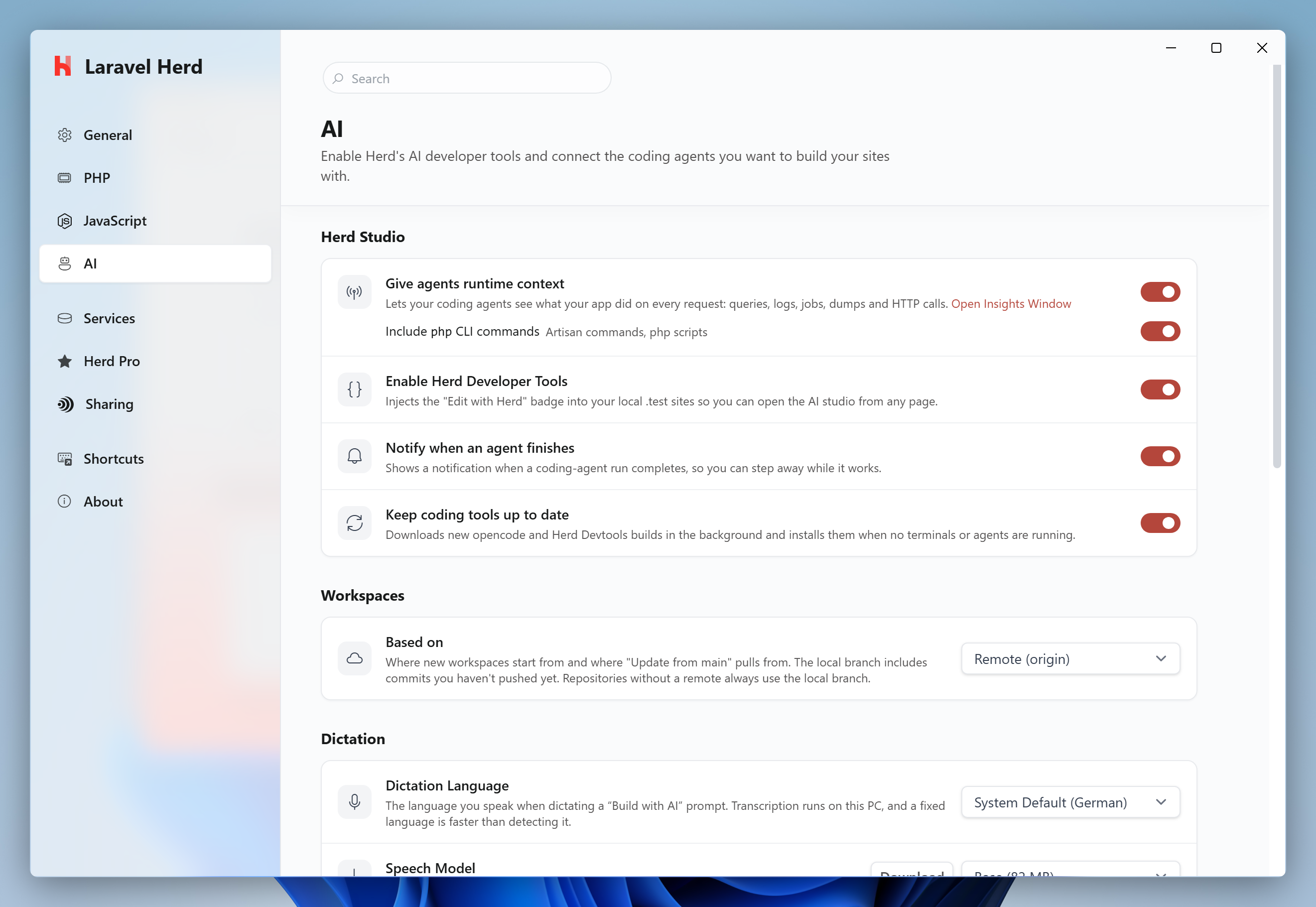Viewport: 1316px width, 907px height.
Task: Click the microphone icon for Dictation Language
Action: pos(355,802)
